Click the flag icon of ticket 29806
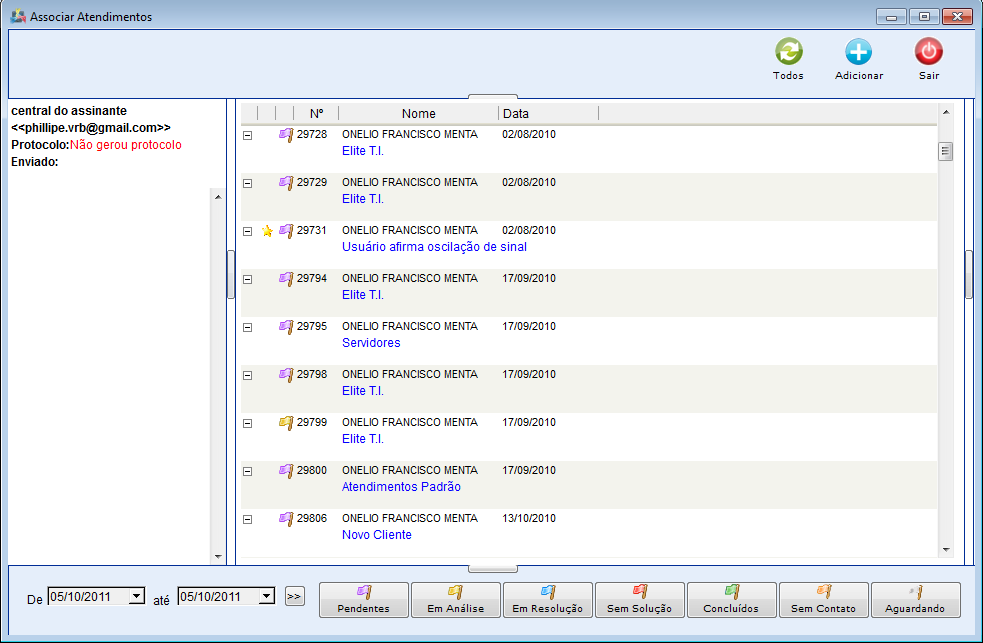The image size is (983, 643). tap(286, 519)
